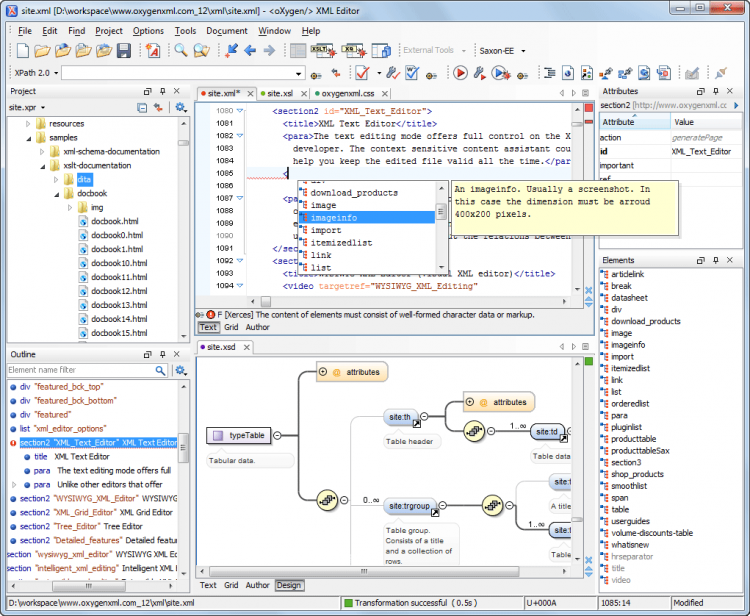The image size is (750, 616).
Task: Collapse the typeTable node in schema diagram
Action: [277, 435]
